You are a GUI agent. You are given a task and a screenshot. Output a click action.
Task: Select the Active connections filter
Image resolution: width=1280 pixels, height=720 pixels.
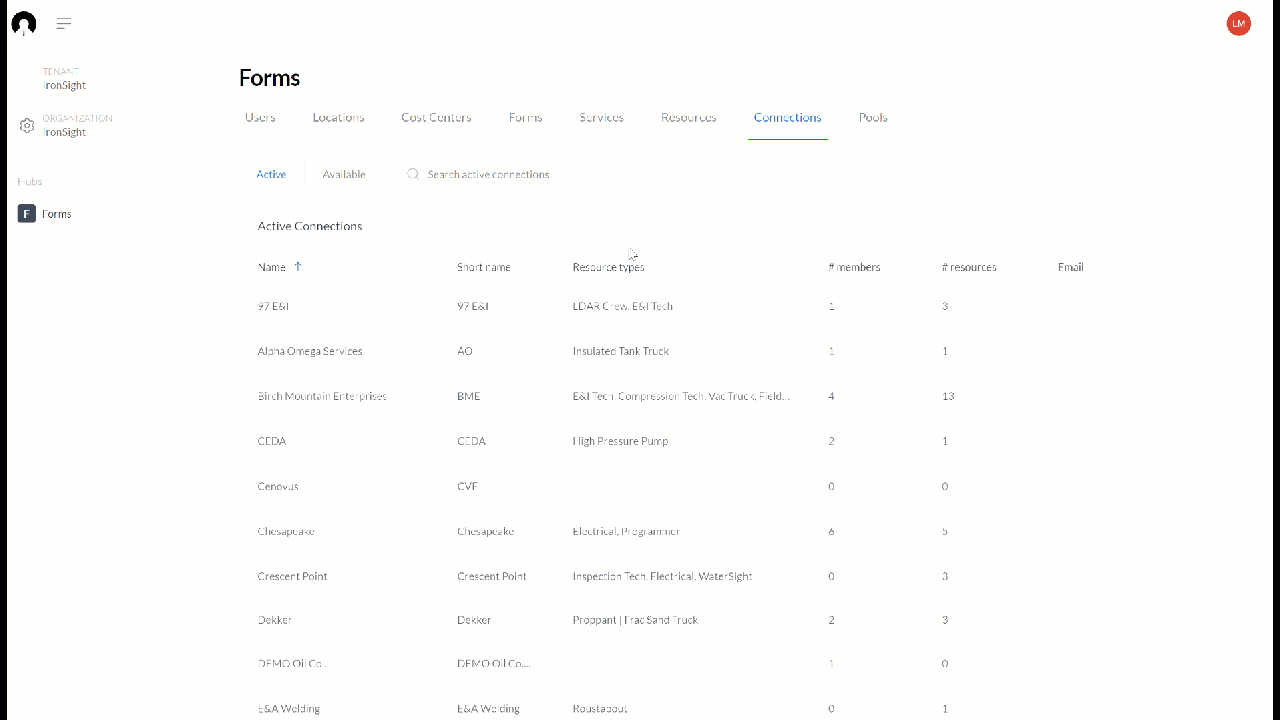[271, 174]
